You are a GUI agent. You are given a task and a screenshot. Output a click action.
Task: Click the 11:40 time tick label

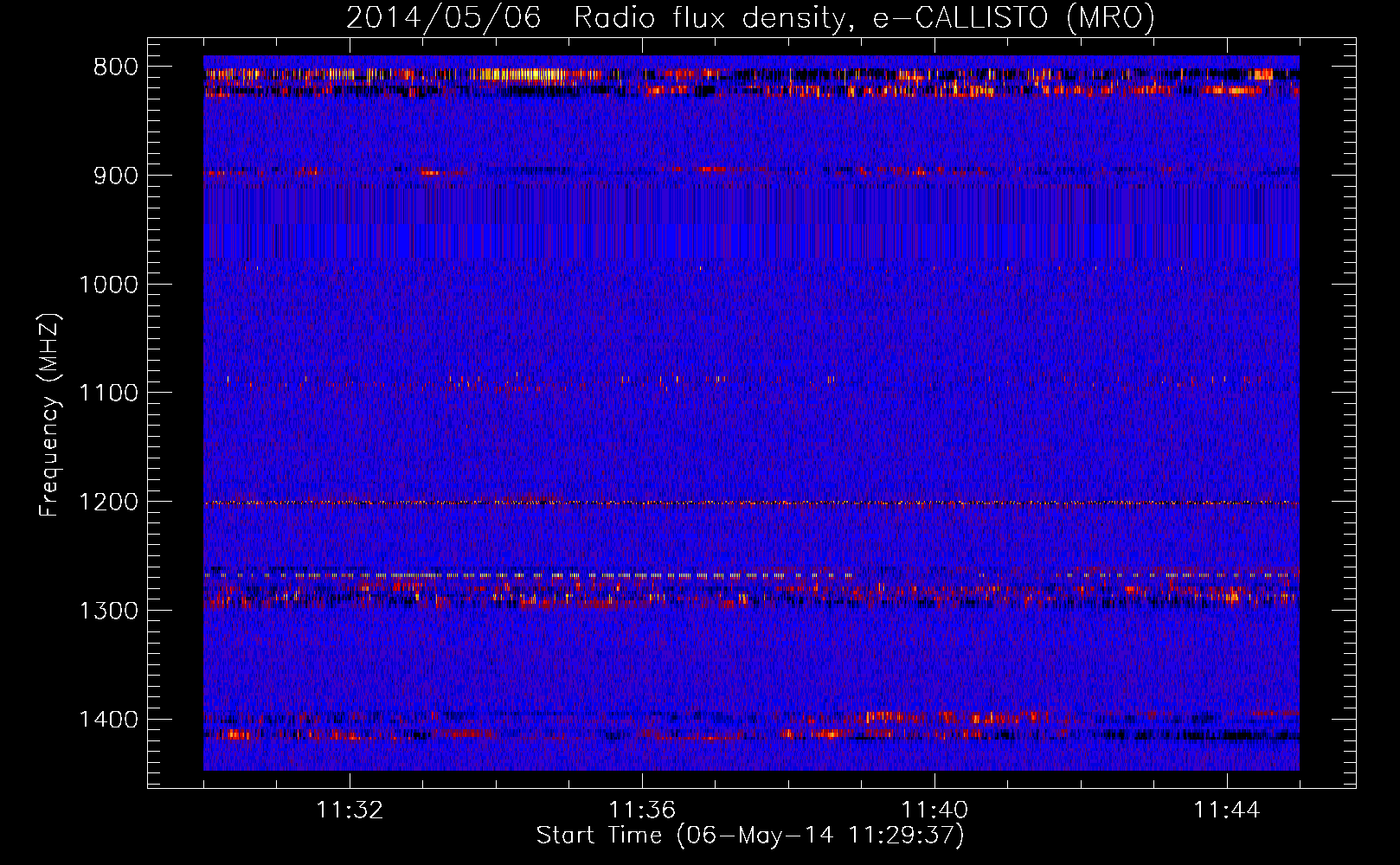click(934, 811)
